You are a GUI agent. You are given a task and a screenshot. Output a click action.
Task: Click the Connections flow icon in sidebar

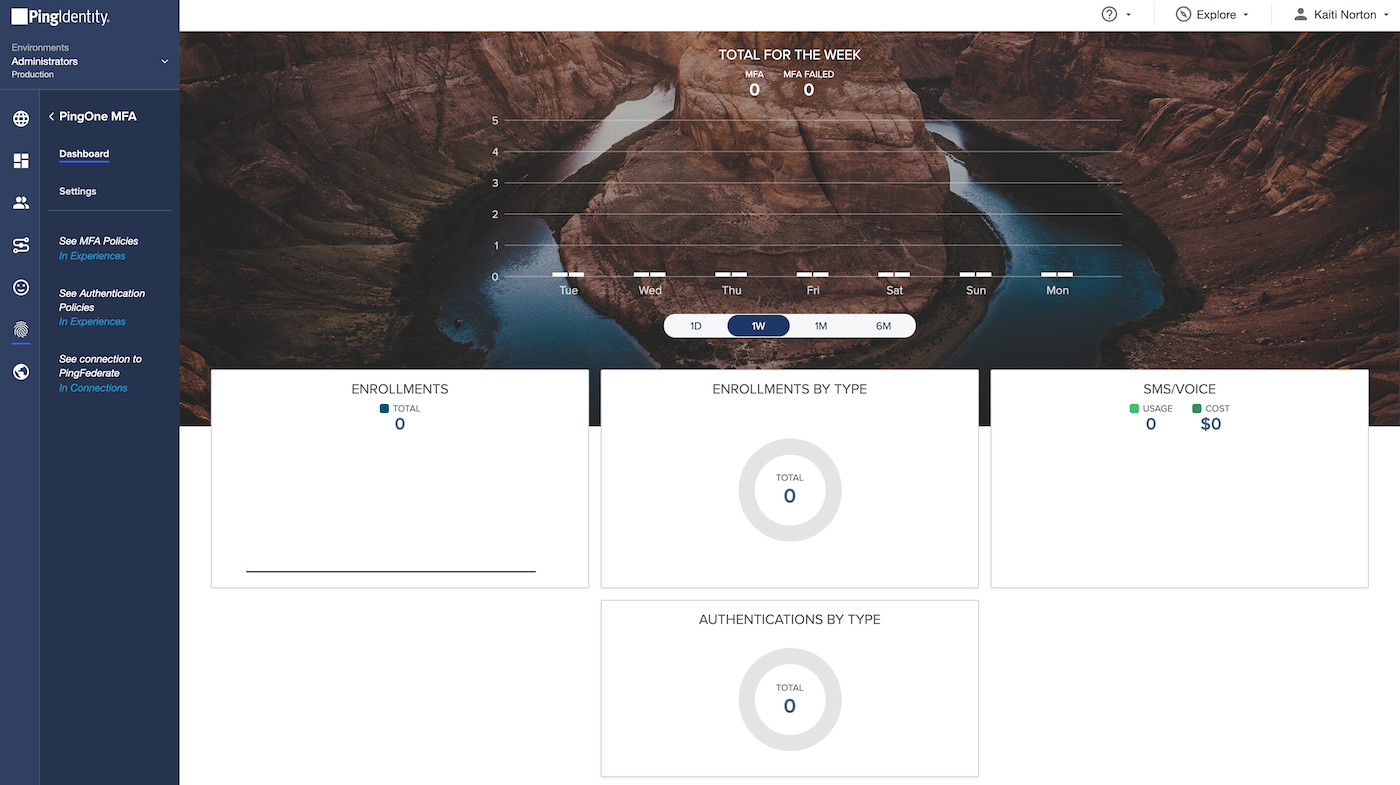click(x=20, y=245)
